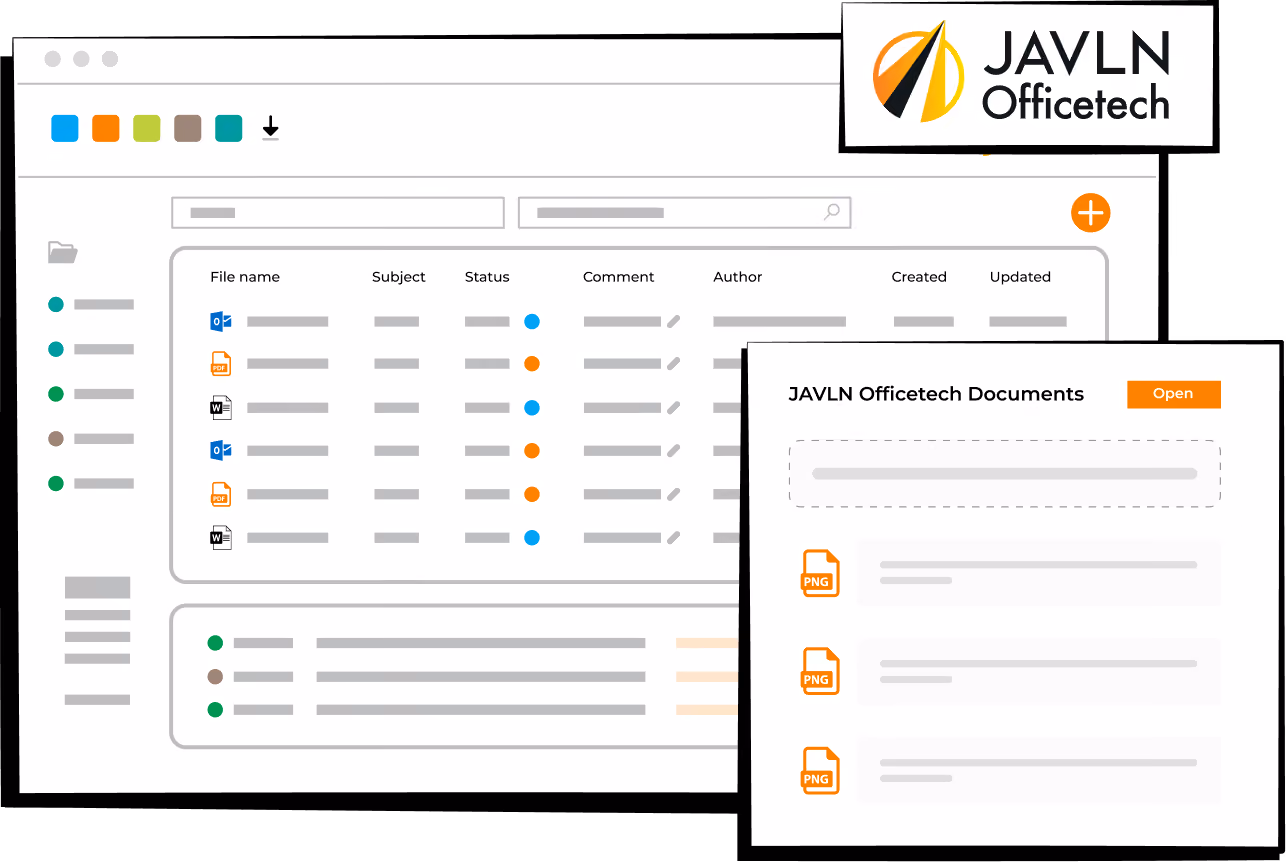This screenshot has height=862, width=1286.
Task: Edit the comment via pencil in the third row
Action: click(x=674, y=408)
